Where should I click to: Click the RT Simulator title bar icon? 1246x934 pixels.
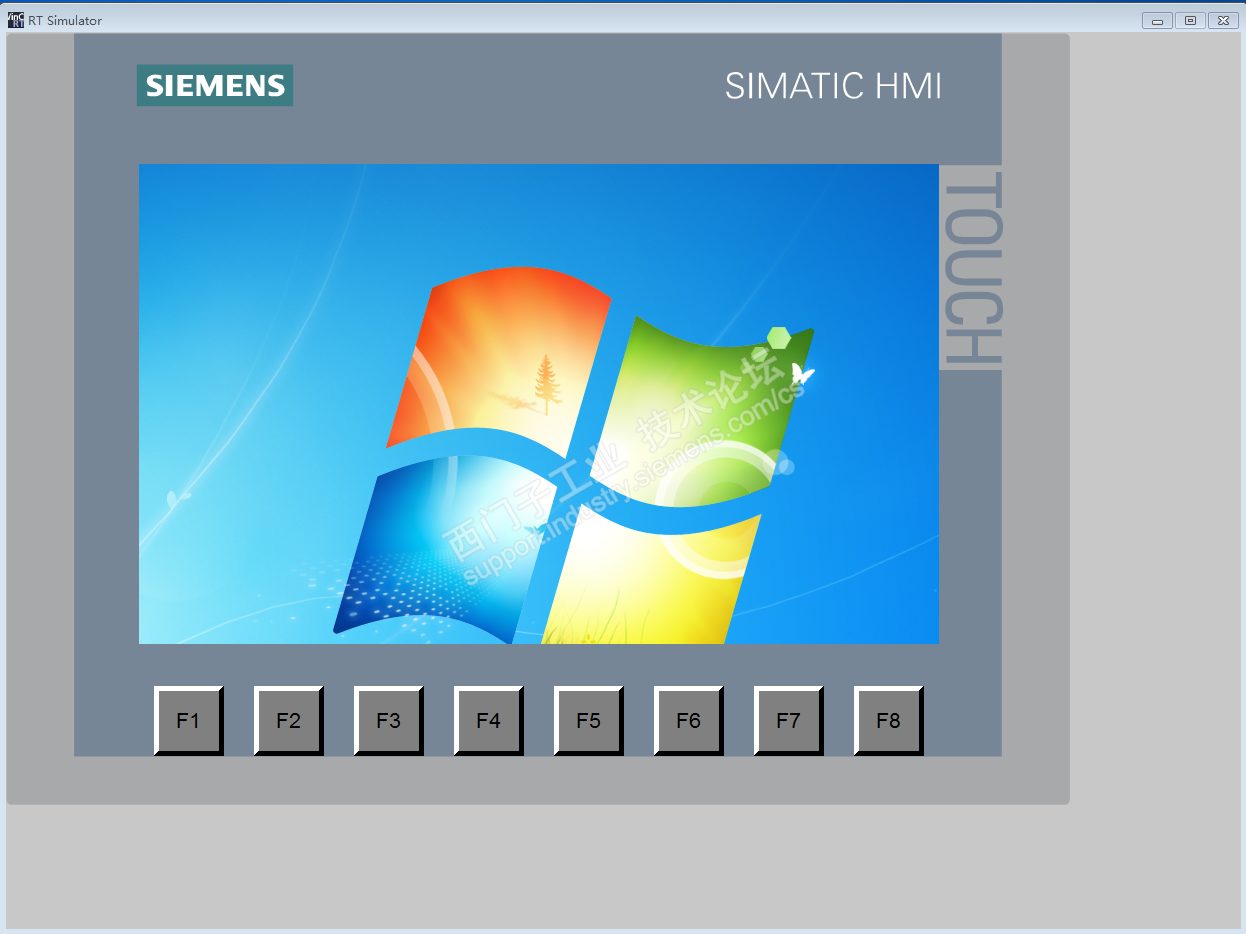[x=16, y=20]
